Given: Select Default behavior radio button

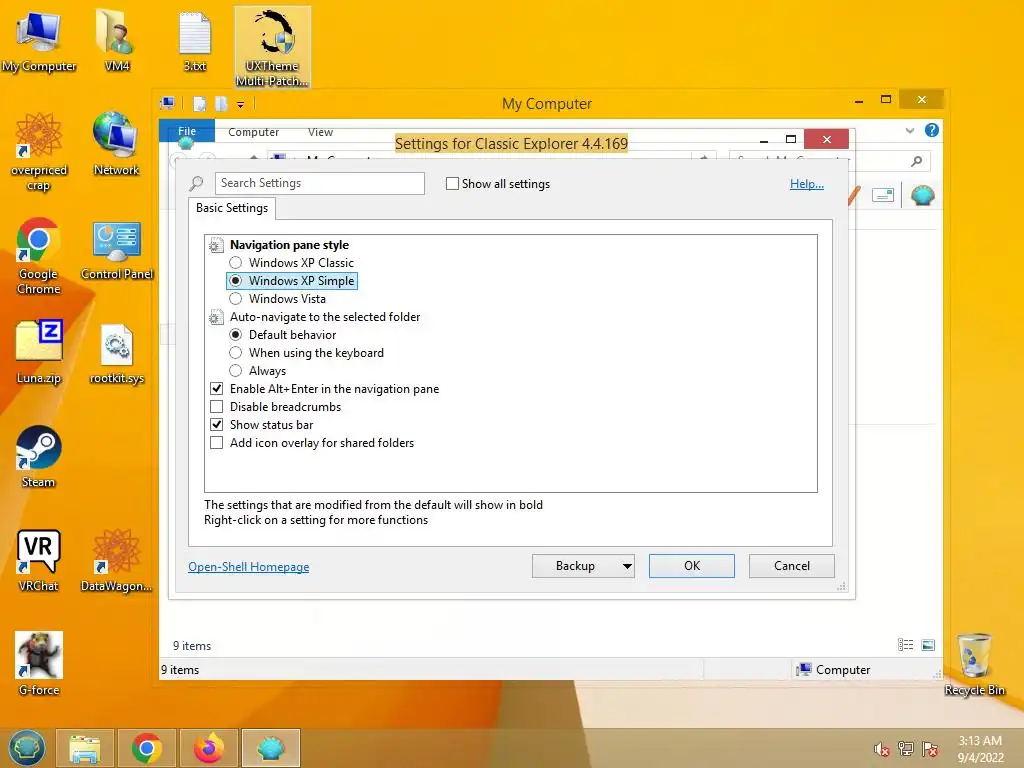Looking at the screenshot, I should [x=236, y=334].
